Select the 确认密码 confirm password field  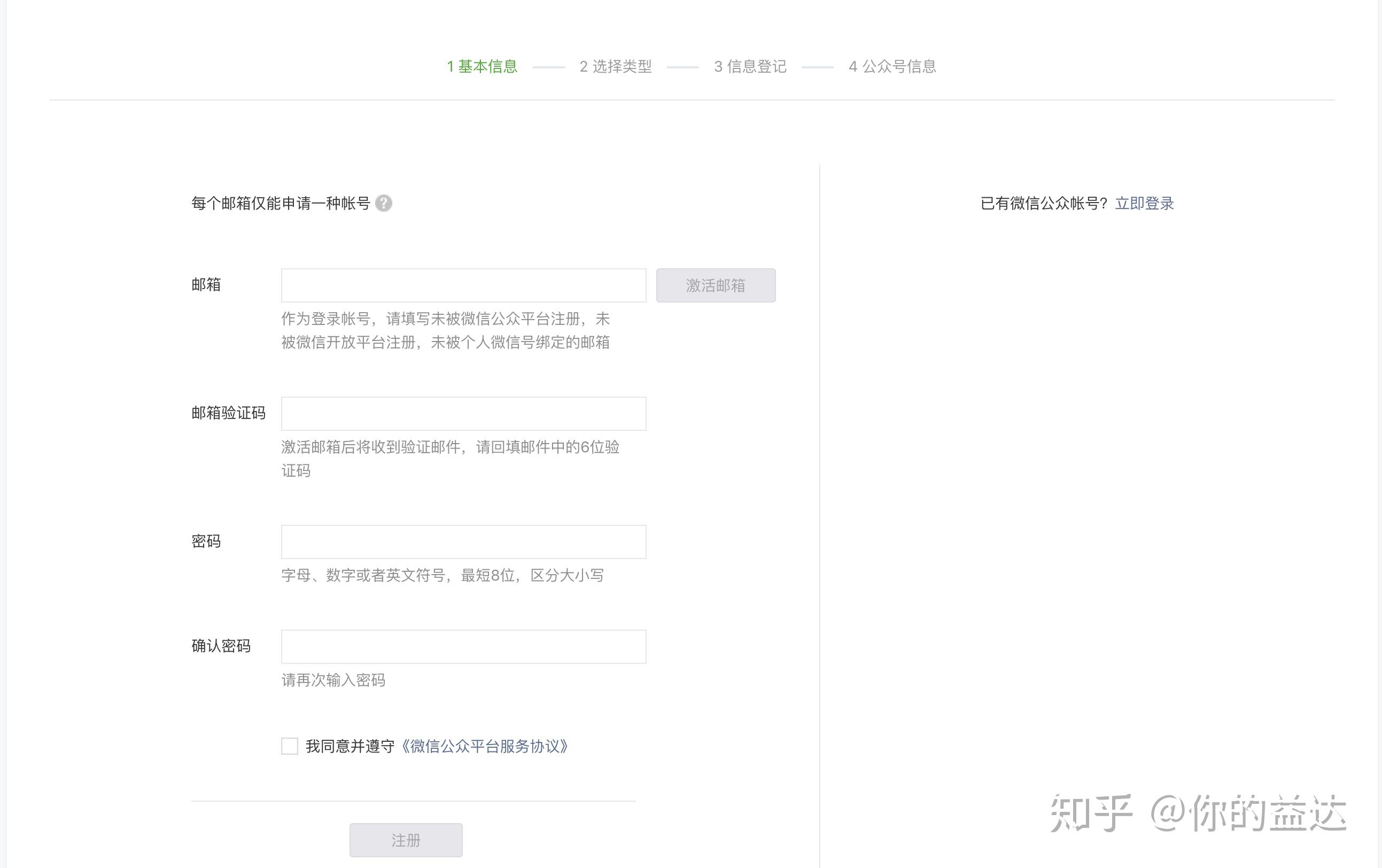tap(463, 647)
